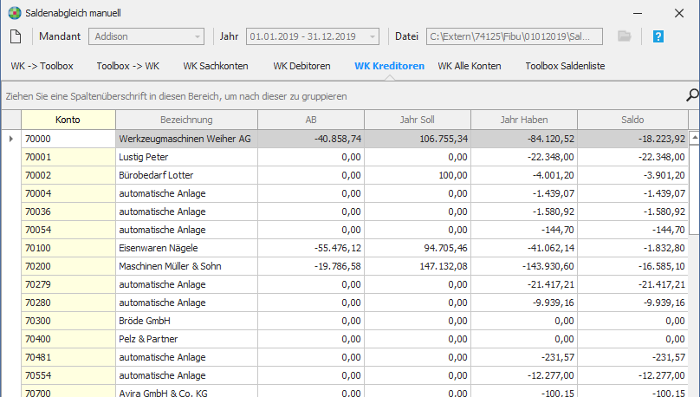Select account cell 70481
Image resolution: width=700 pixels, height=397 pixels.
point(68,358)
